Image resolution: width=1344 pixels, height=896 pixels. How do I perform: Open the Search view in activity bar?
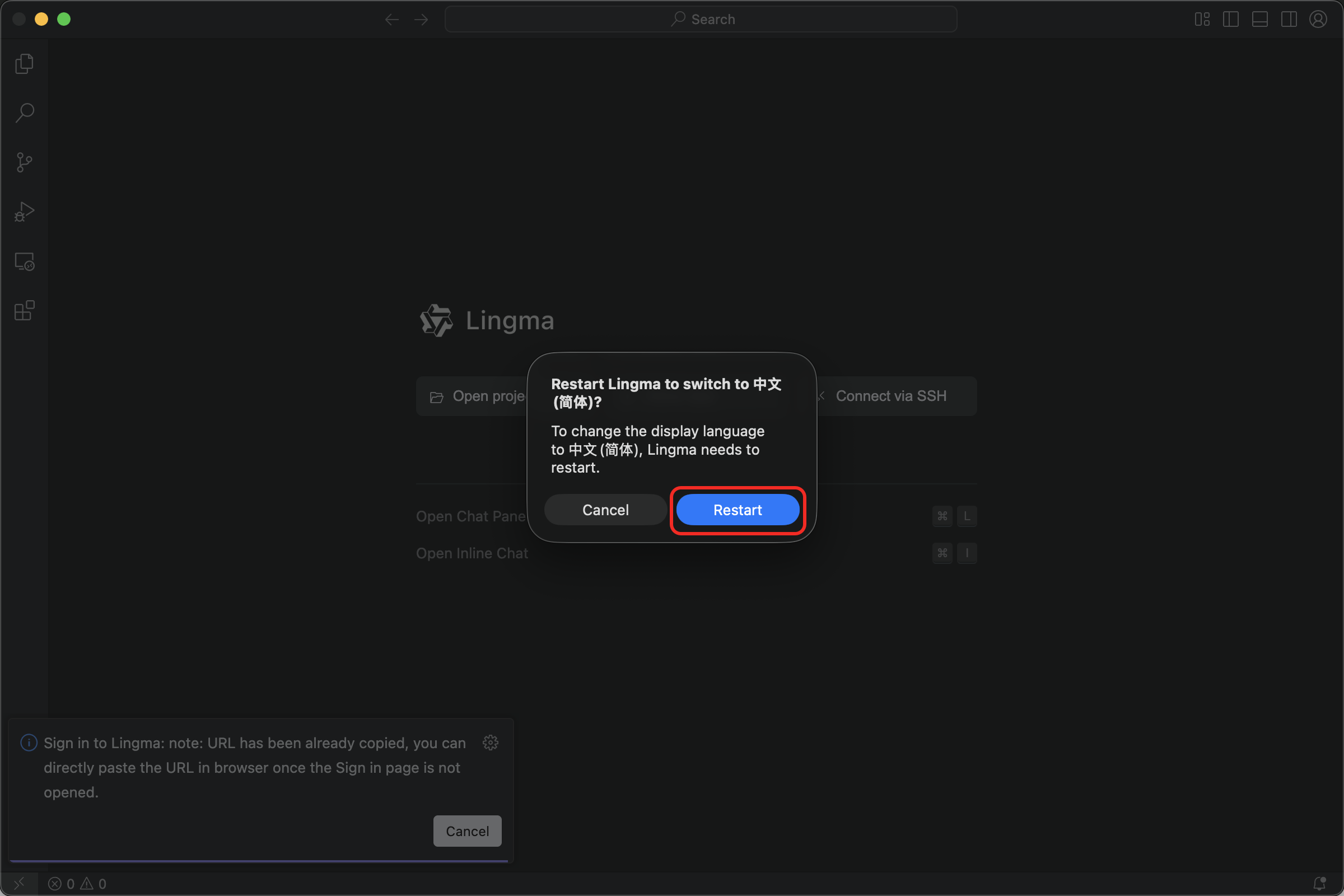(24, 113)
